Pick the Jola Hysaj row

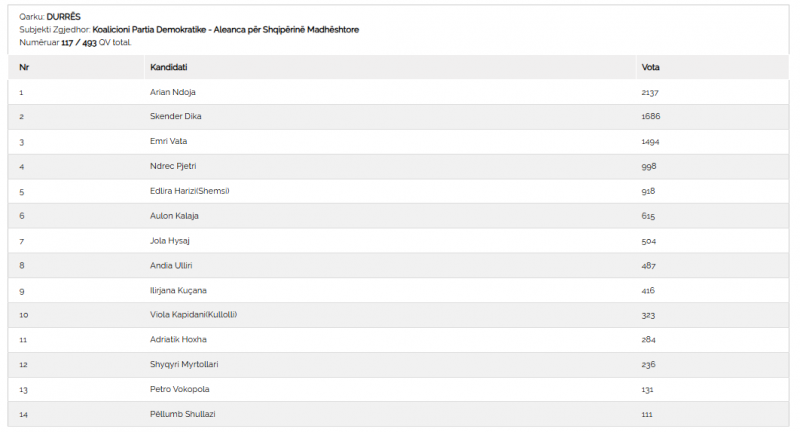coord(398,241)
